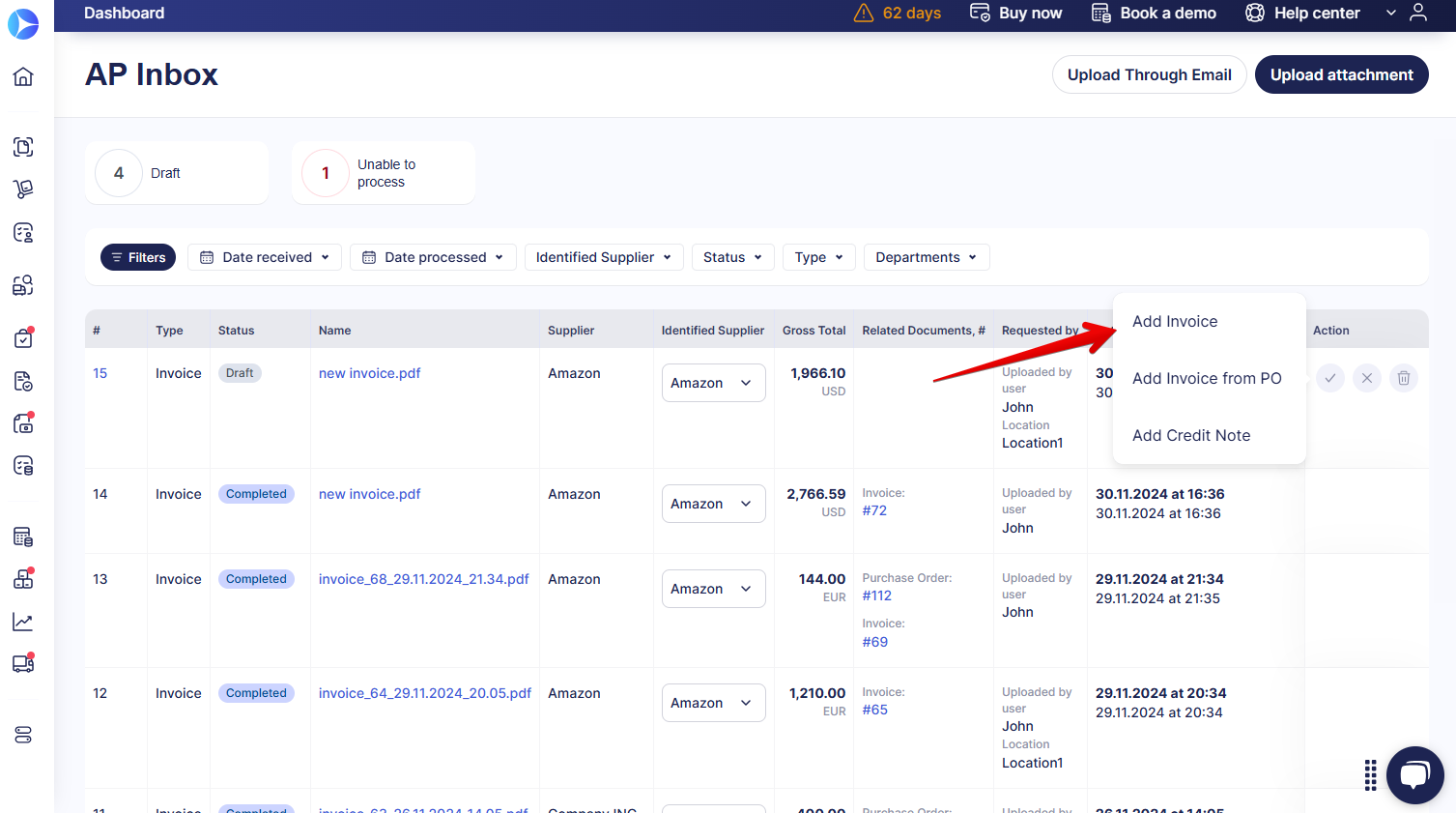The height and width of the screenshot is (813, 1456).
Task: Open the checklist with coins sidebar icon
Action: point(23,466)
